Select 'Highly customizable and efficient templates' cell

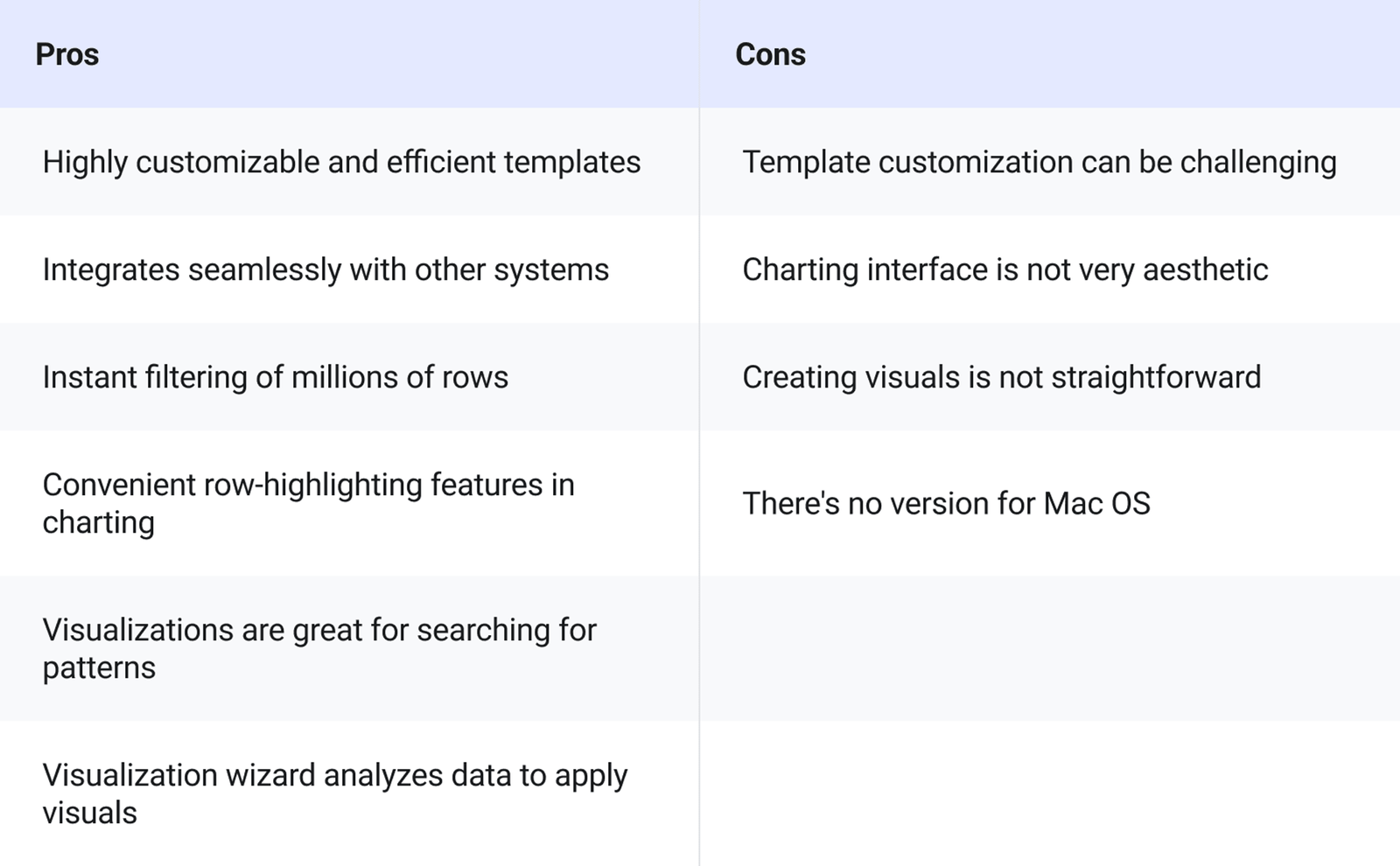(x=341, y=162)
